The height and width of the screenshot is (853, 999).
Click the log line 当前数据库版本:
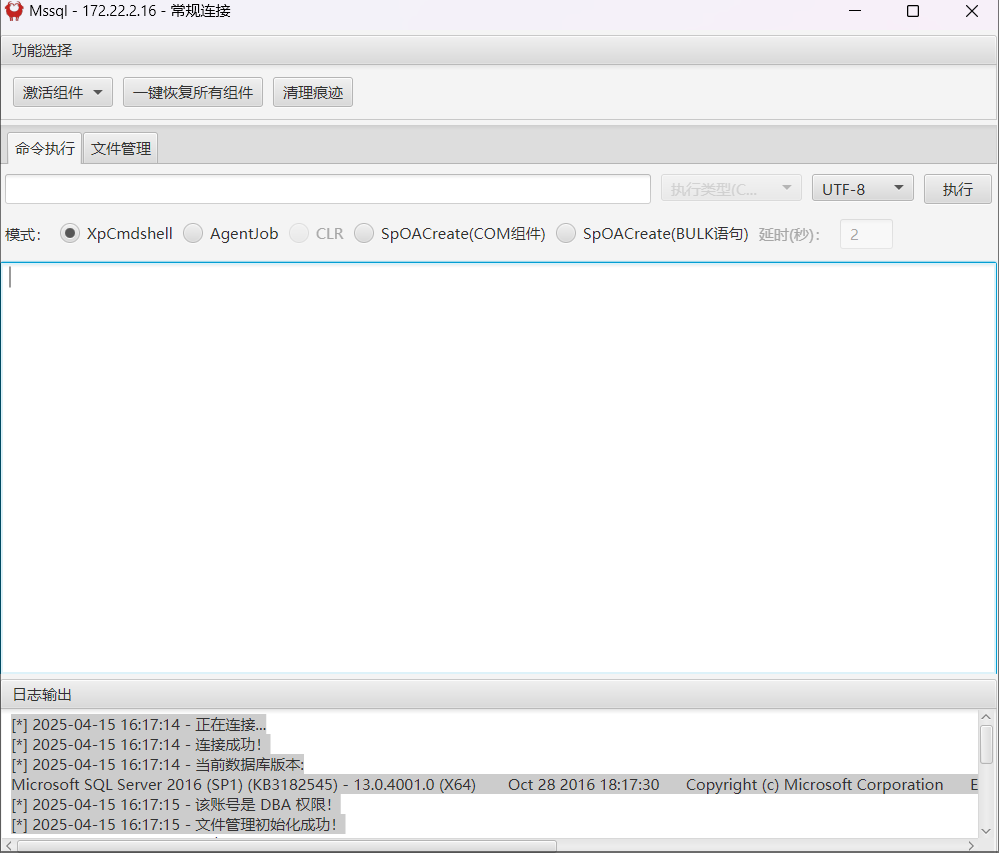click(157, 764)
